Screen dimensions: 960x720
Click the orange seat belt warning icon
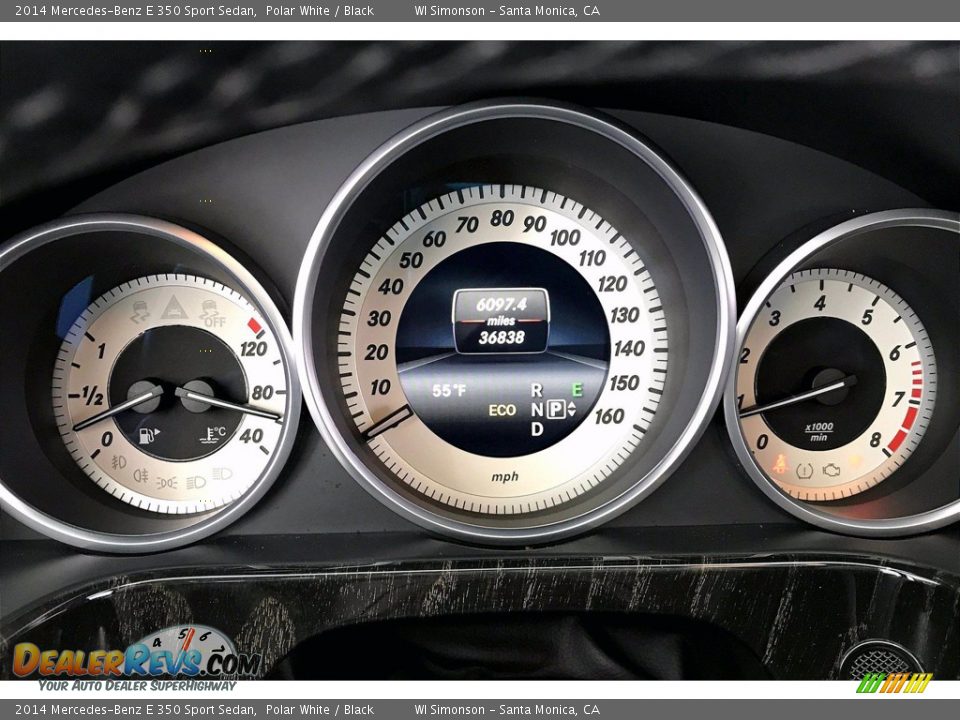[779, 463]
